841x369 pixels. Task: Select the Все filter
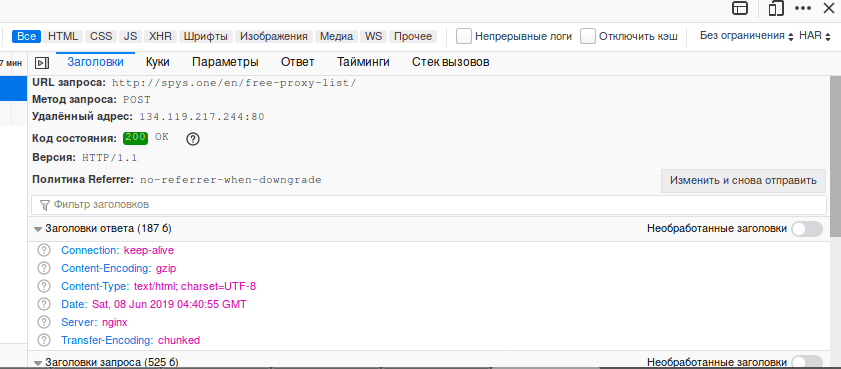[26, 36]
